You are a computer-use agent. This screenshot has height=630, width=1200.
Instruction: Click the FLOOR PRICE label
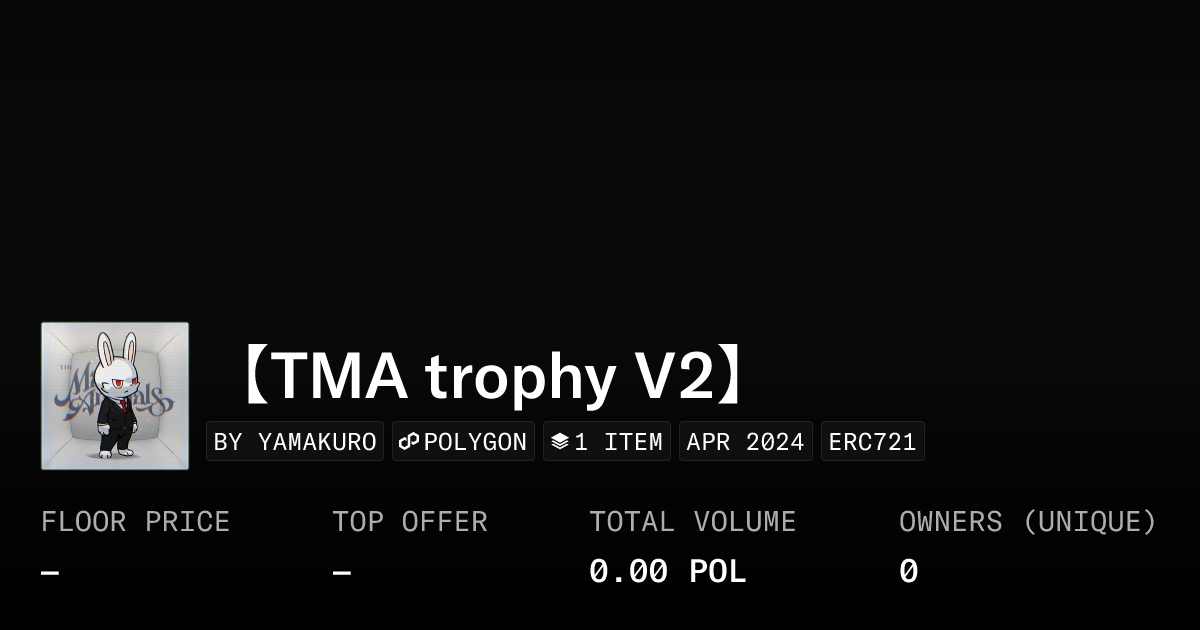pos(135,522)
